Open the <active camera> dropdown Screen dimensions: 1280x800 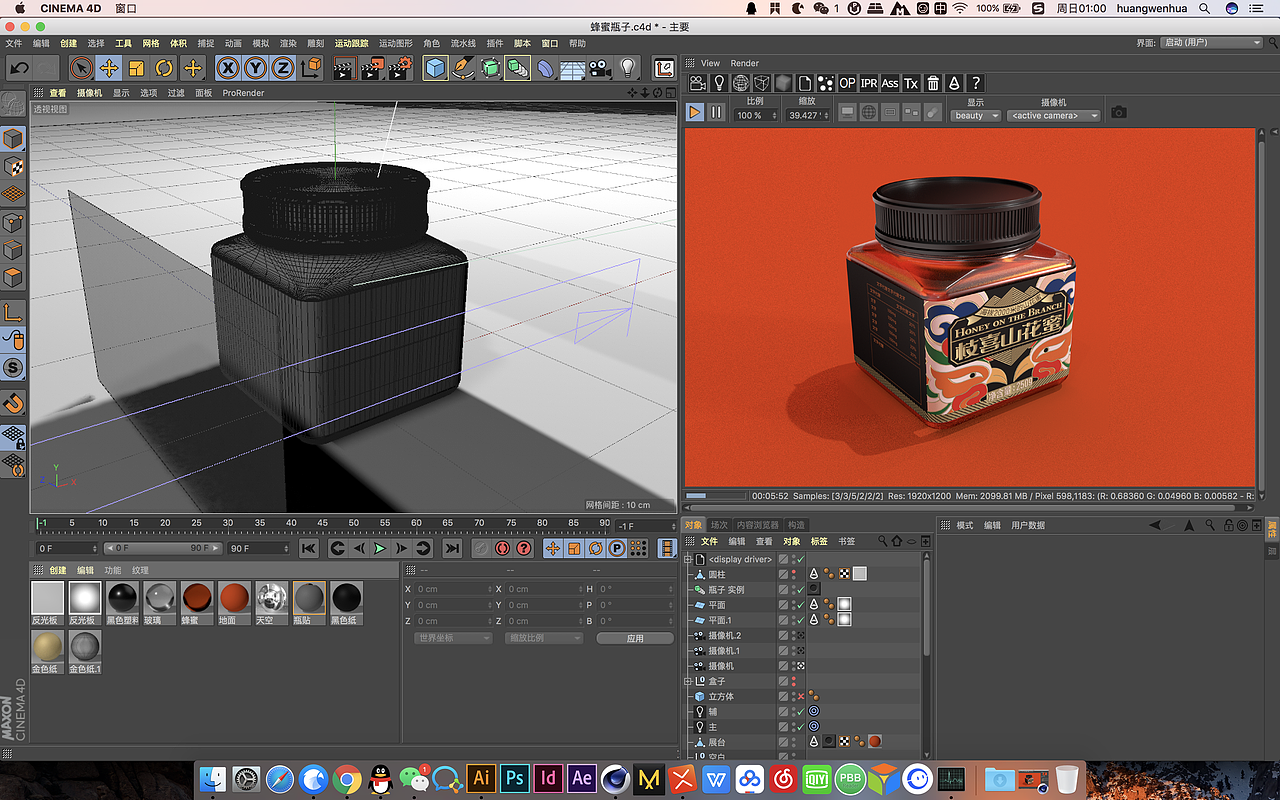pyautogui.click(x=1053, y=116)
